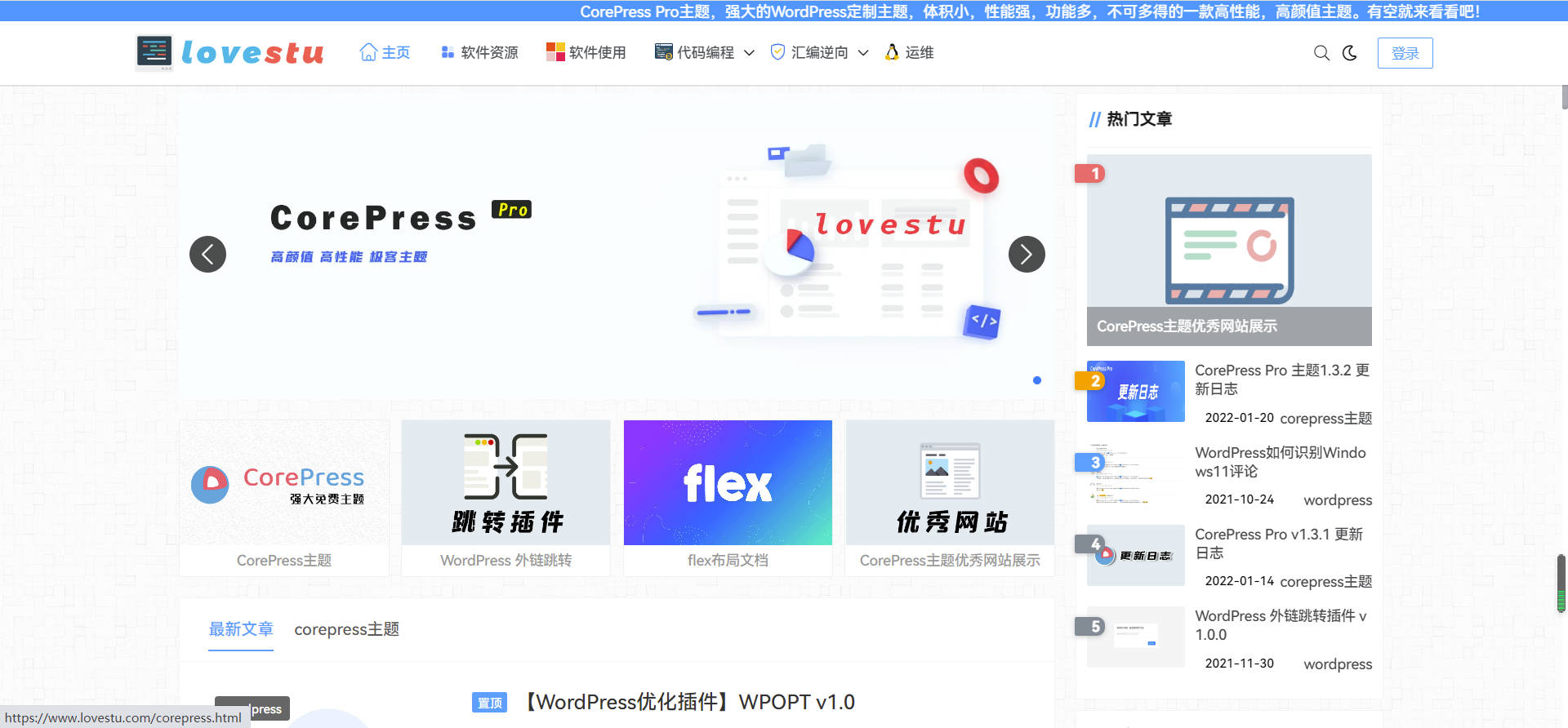Click the lovestu site logo
This screenshot has width=1568, height=728.
tap(230, 52)
